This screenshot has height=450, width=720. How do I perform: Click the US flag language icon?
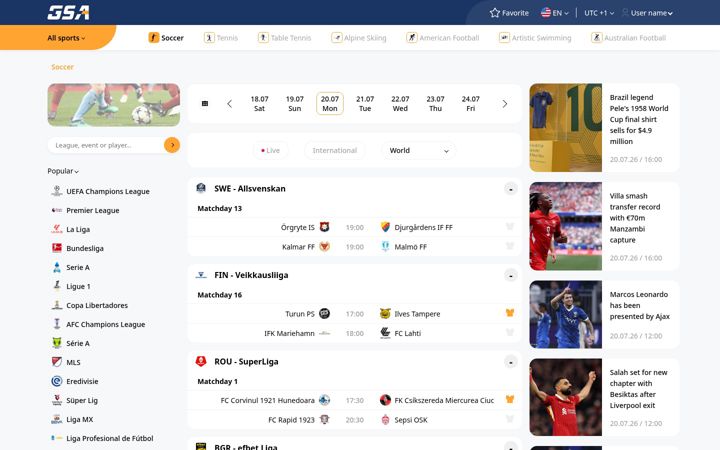coord(546,12)
